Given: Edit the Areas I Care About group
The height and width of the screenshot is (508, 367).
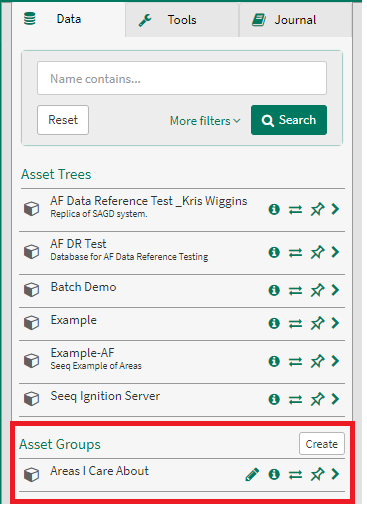Looking at the screenshot, I should [x=252, y=474].
